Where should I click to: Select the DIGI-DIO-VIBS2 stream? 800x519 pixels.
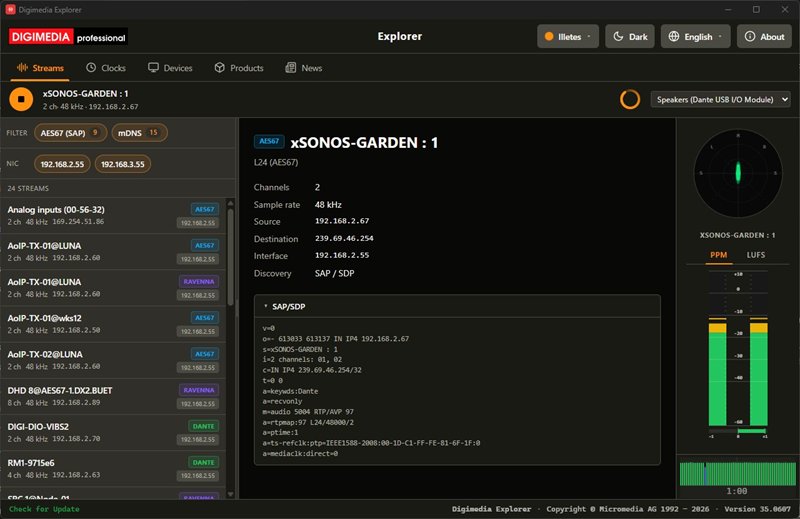coord(113,433)
